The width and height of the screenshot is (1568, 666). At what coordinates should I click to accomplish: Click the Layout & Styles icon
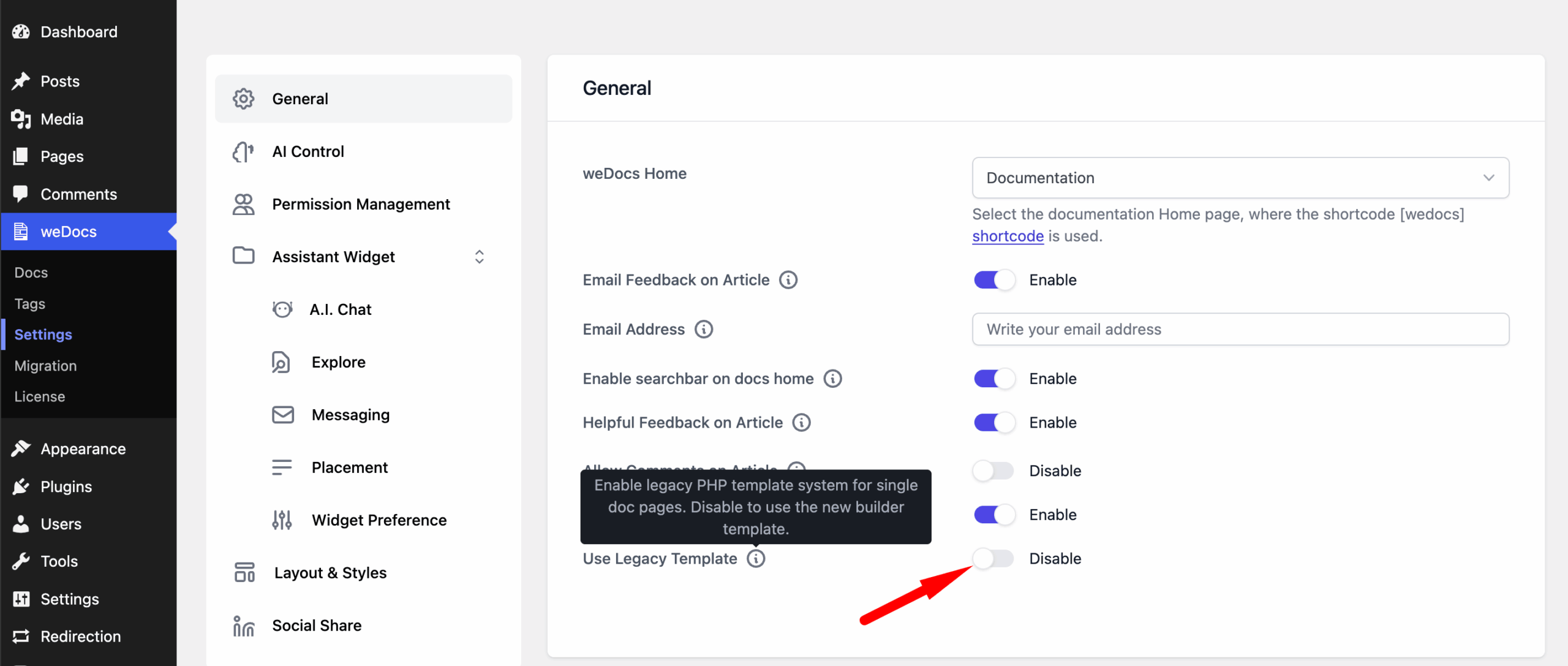tap(244, 573)
